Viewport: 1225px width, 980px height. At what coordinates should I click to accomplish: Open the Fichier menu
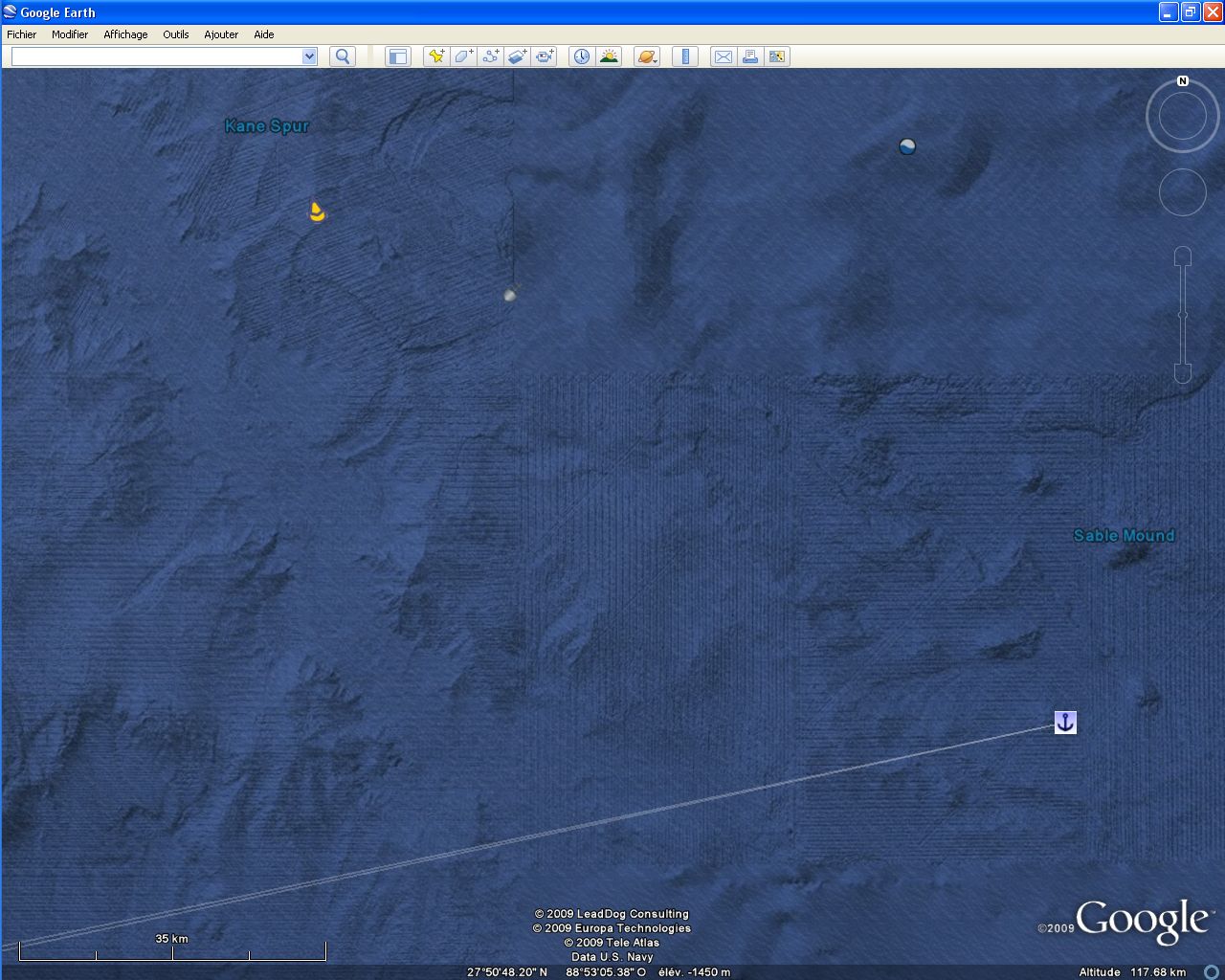[21, 34]
